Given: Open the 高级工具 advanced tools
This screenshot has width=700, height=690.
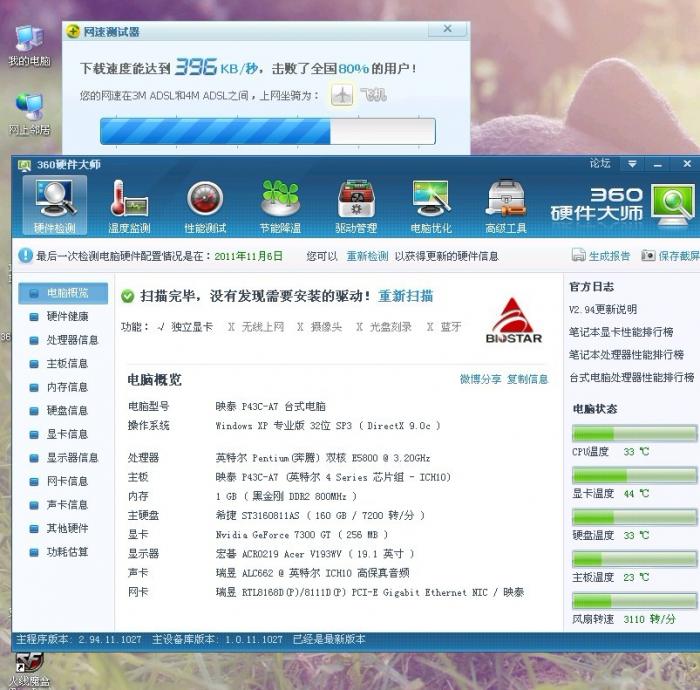Looking at the screenshot, I should (x=506, y=206).
